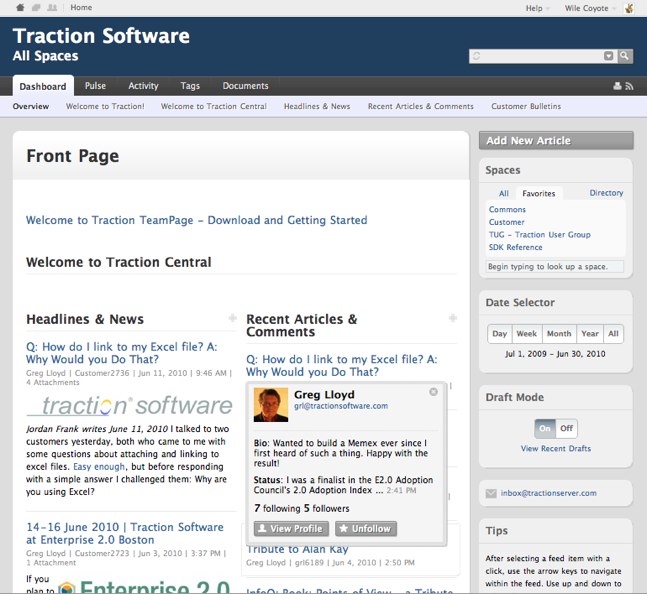Click the people icon in top bar
Screen dimensions: 647x594
tap(51, 8)
